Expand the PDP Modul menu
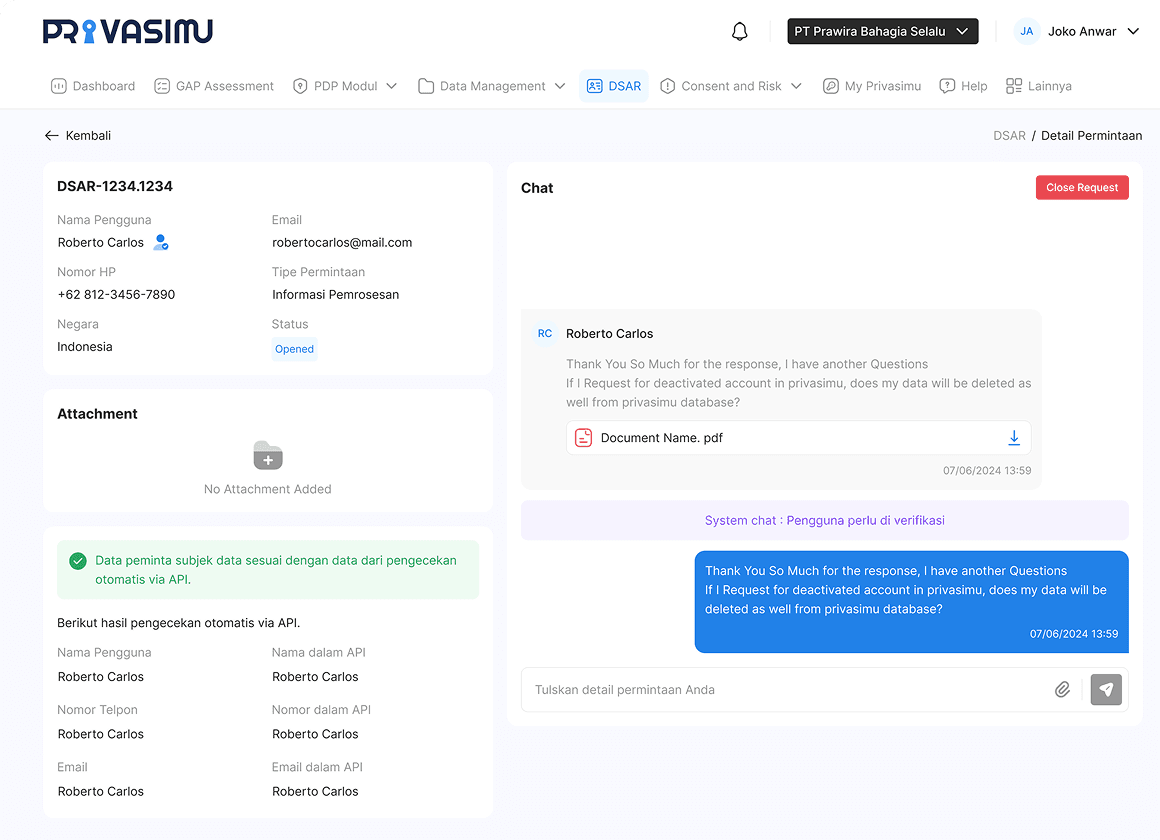The image size is (1160, 840). pos(345,86)
